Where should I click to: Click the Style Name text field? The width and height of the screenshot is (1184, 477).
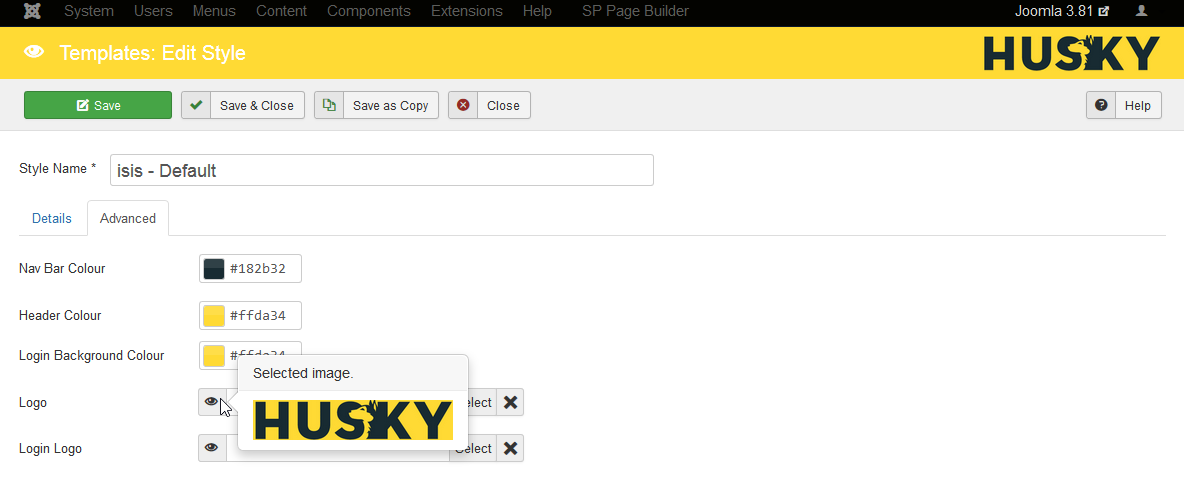[381, 170]
